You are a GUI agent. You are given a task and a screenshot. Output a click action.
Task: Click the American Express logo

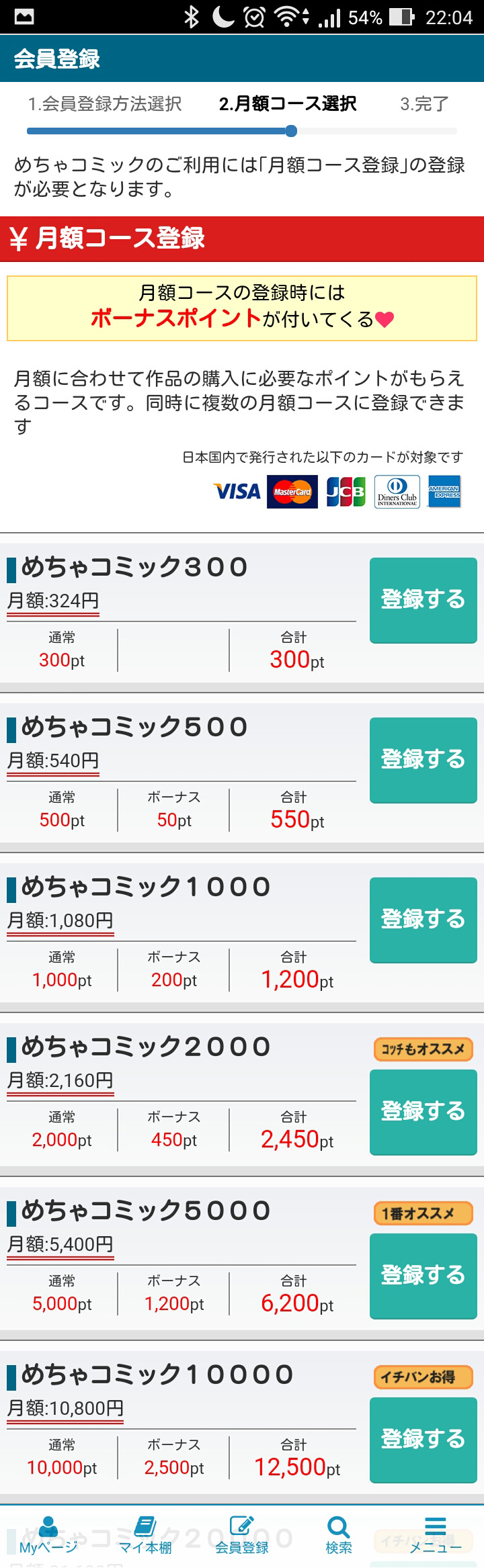[444, 492]
